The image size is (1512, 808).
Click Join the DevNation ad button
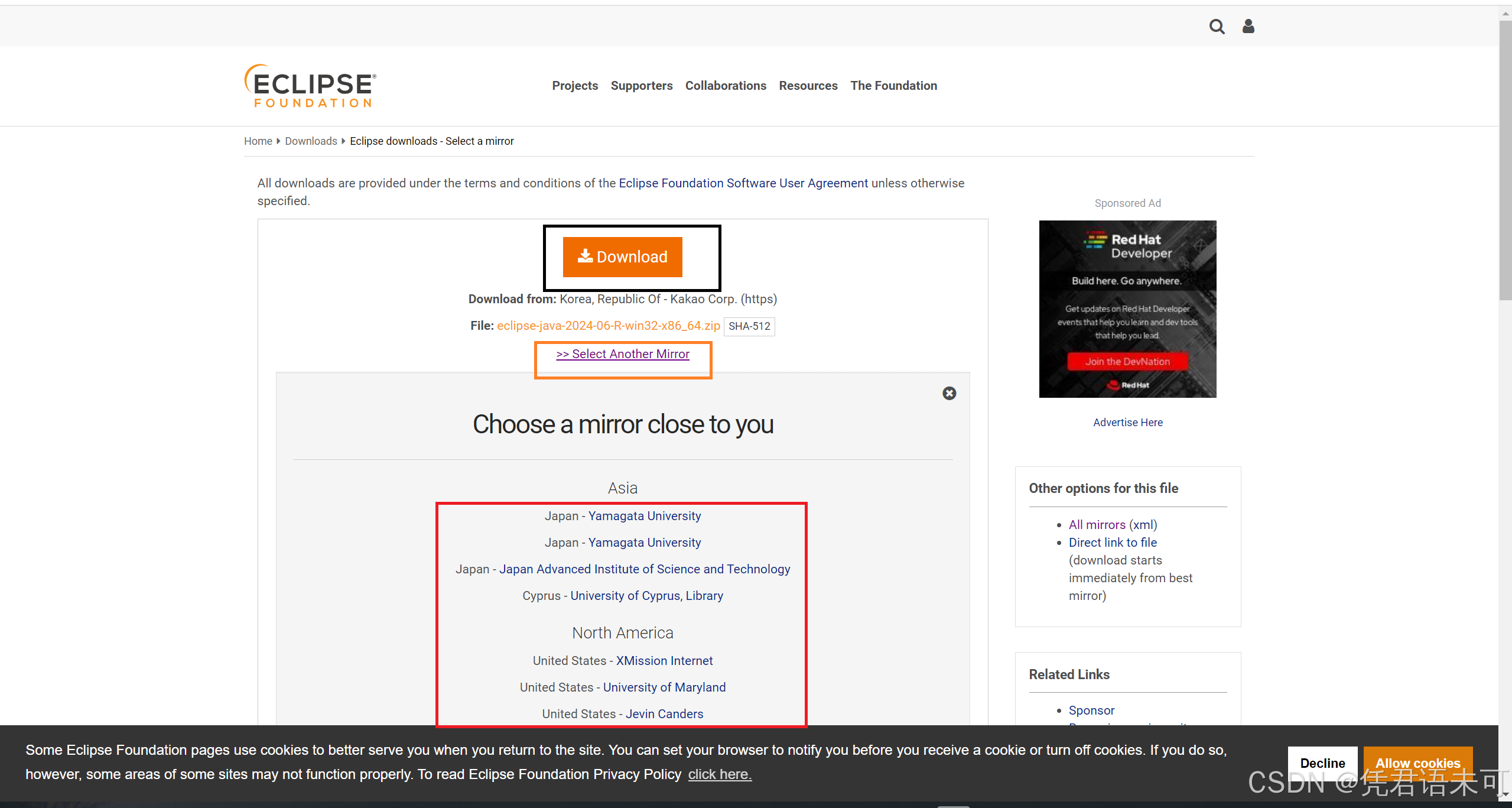click(x=1127, y=362)
